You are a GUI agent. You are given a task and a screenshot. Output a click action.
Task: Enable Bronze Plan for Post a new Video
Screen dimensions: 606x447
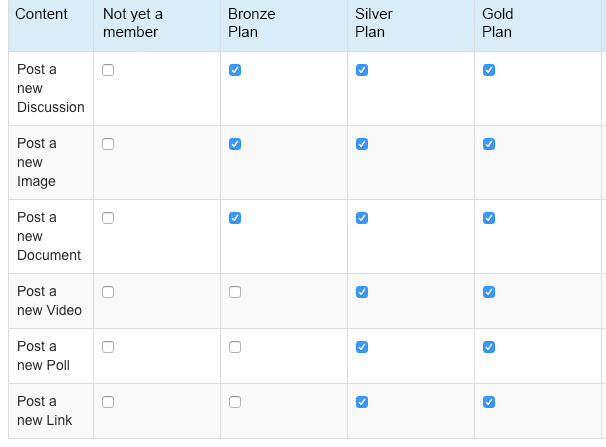pyautogui.click(x=235, y=292)
